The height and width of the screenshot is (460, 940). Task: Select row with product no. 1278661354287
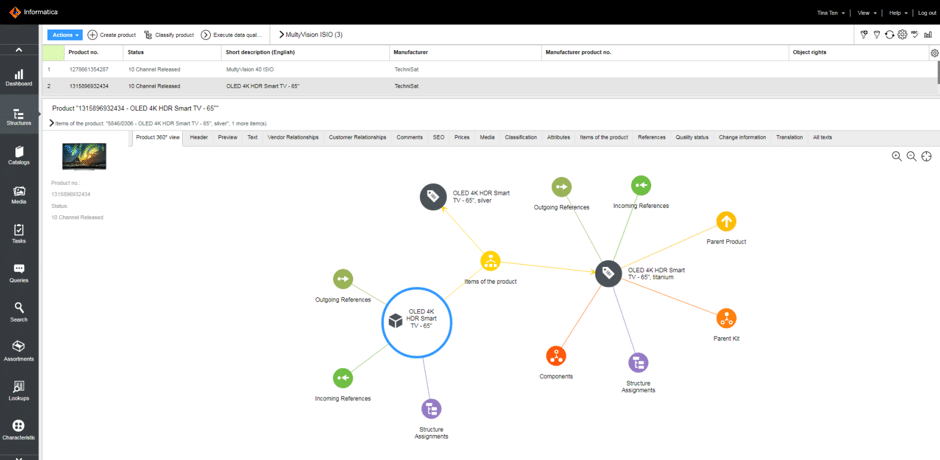tap(490, 70)
